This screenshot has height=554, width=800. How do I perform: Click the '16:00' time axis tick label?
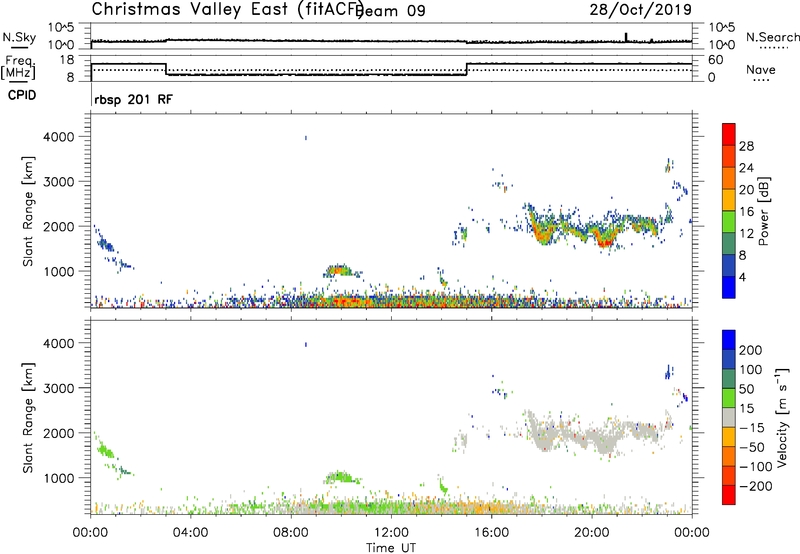(491, 533)
